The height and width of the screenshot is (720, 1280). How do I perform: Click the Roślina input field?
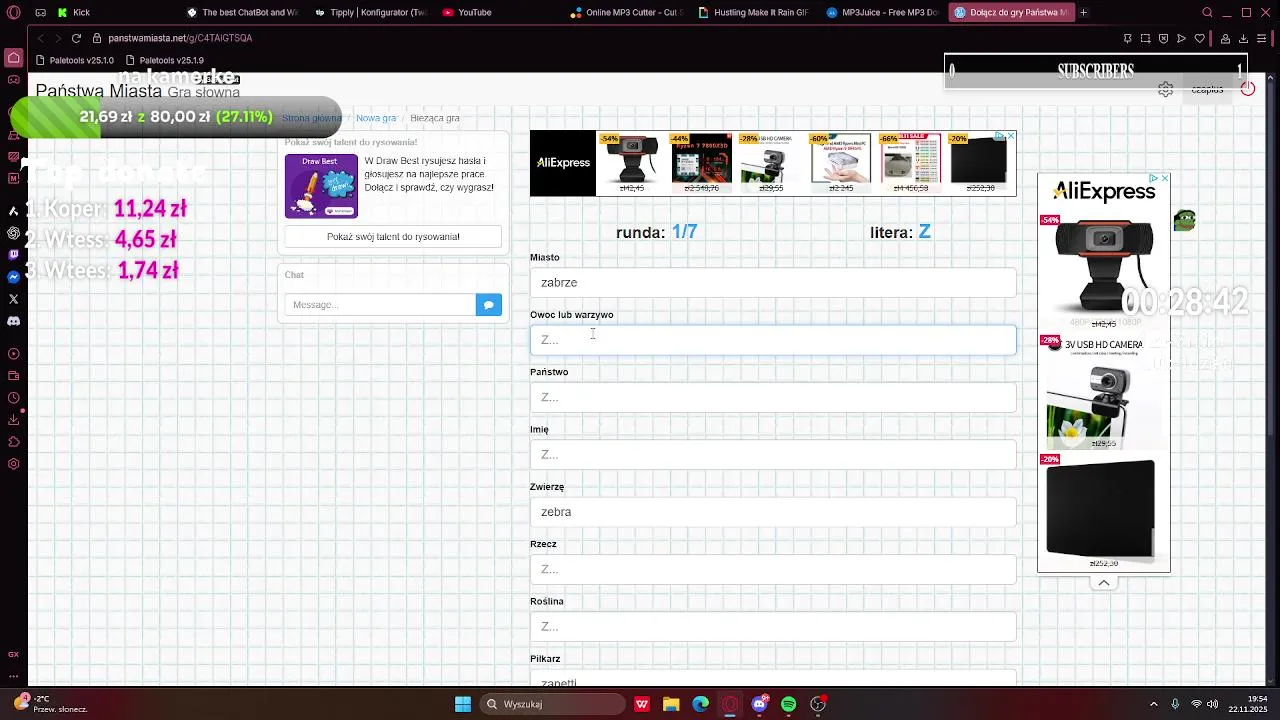(773, 626)
